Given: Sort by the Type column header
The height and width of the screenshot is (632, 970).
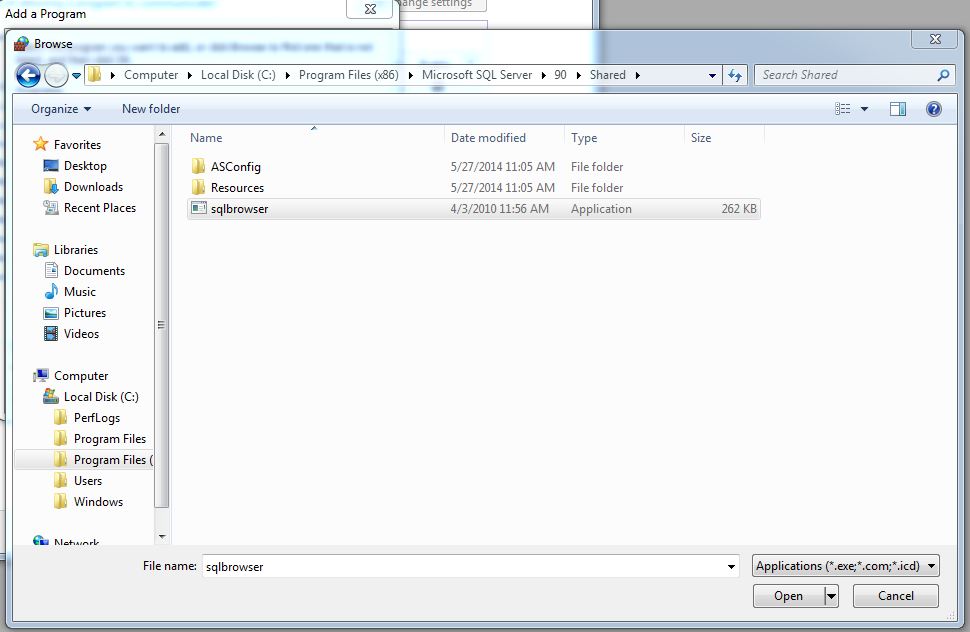Looking at the screenshot, I should tap(584, 138).
